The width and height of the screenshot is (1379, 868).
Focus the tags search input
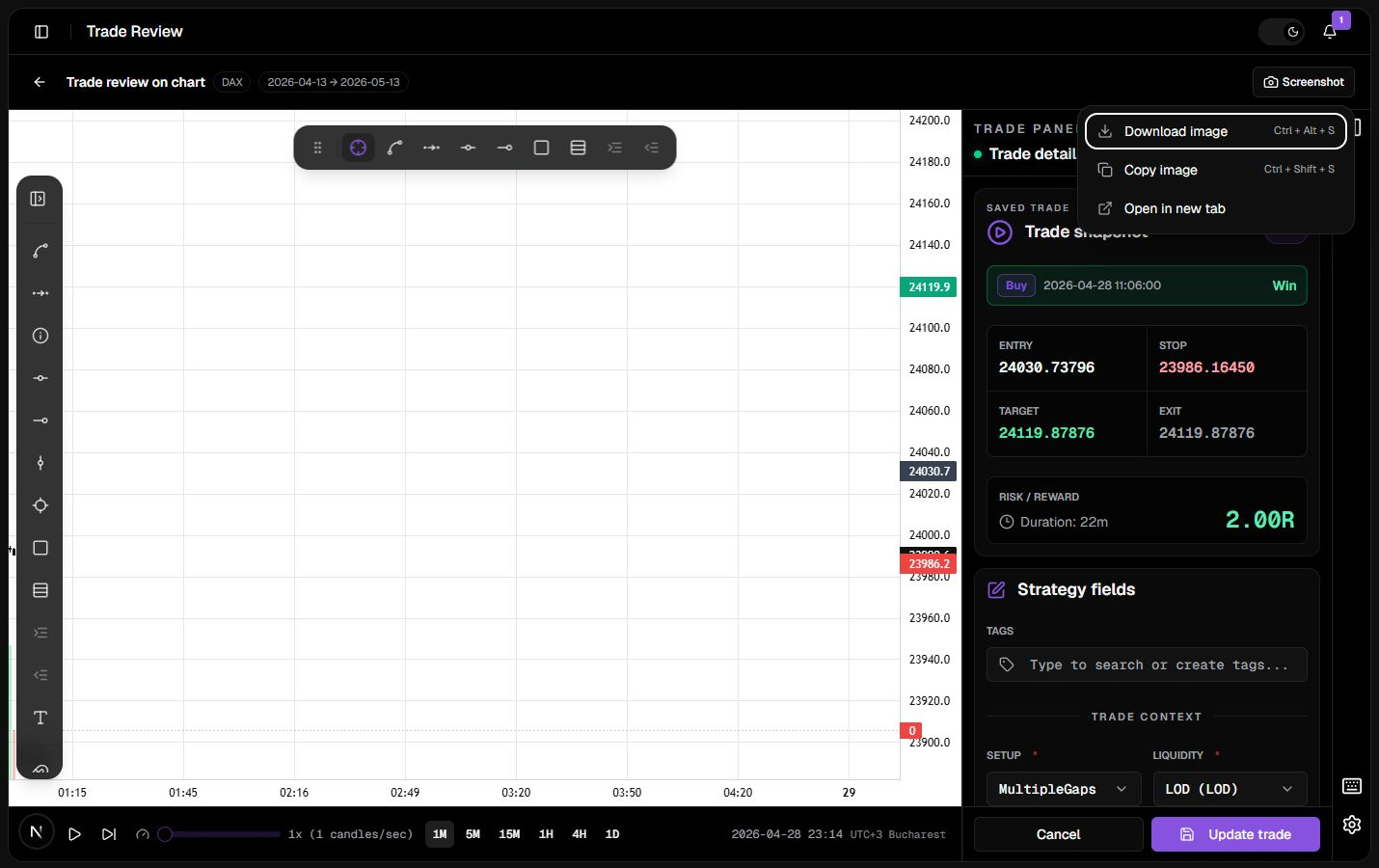click(x=1147, y=665)
